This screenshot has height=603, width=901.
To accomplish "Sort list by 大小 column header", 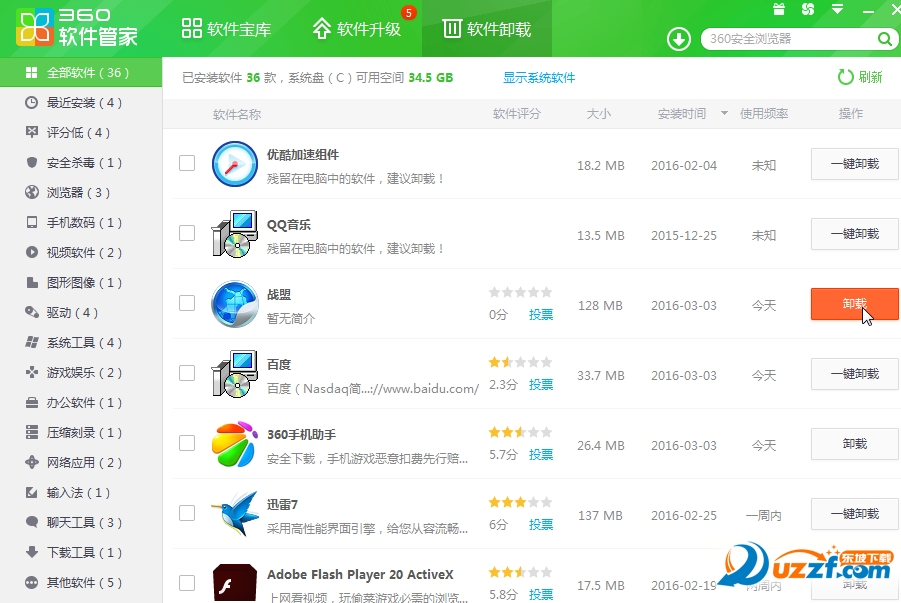I will 598,114.
